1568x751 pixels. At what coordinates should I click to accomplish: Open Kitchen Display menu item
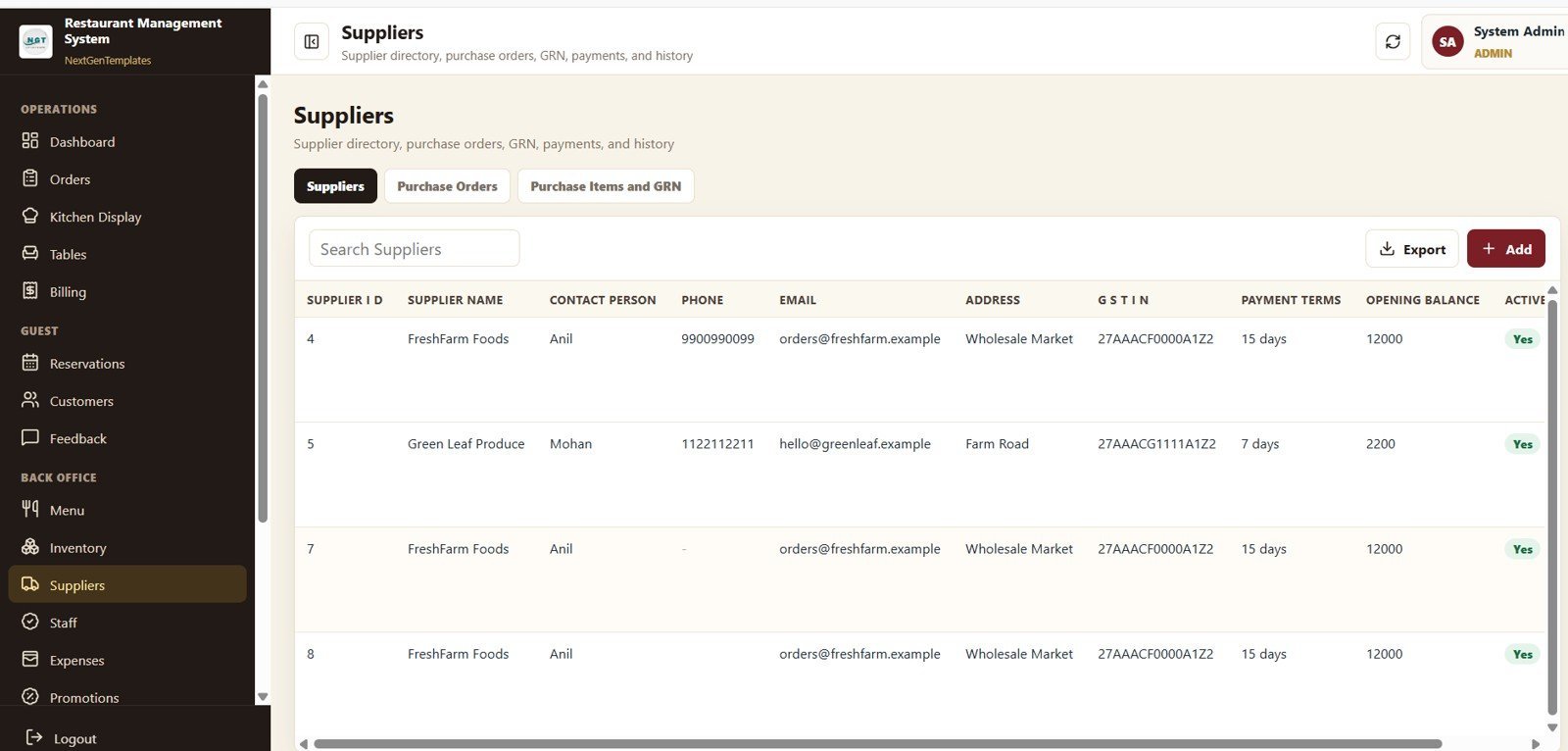tap(127, 217)
